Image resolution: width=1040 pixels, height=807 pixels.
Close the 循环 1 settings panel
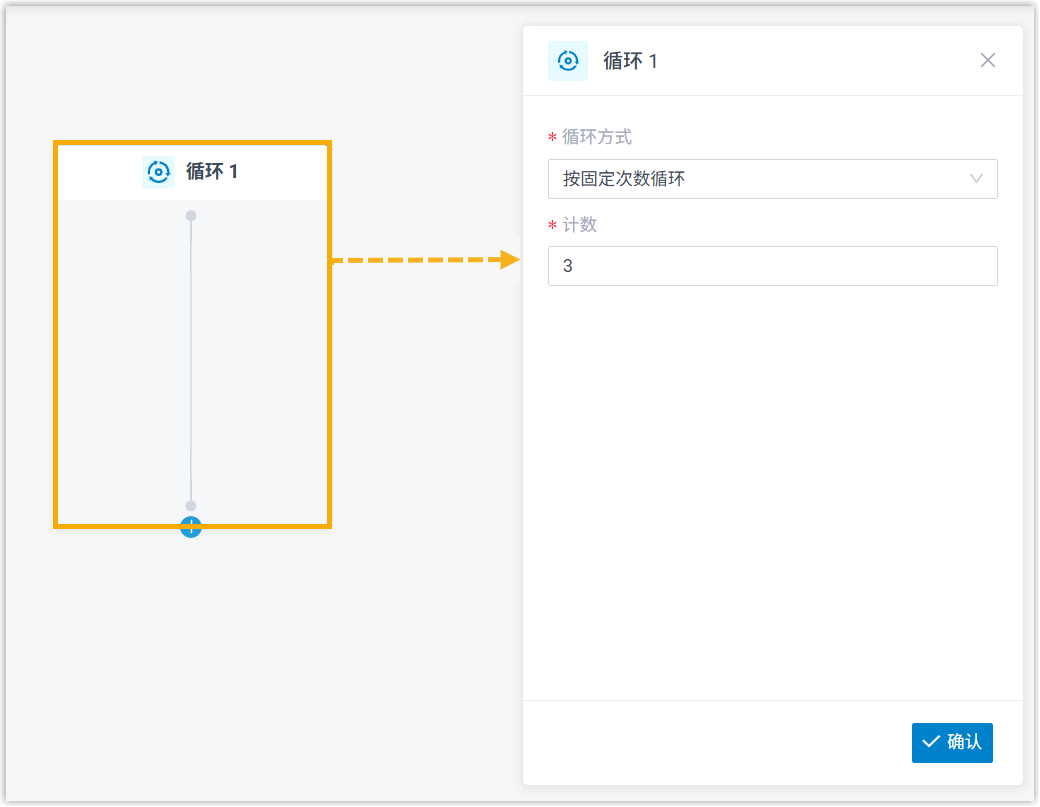point(988,60)
